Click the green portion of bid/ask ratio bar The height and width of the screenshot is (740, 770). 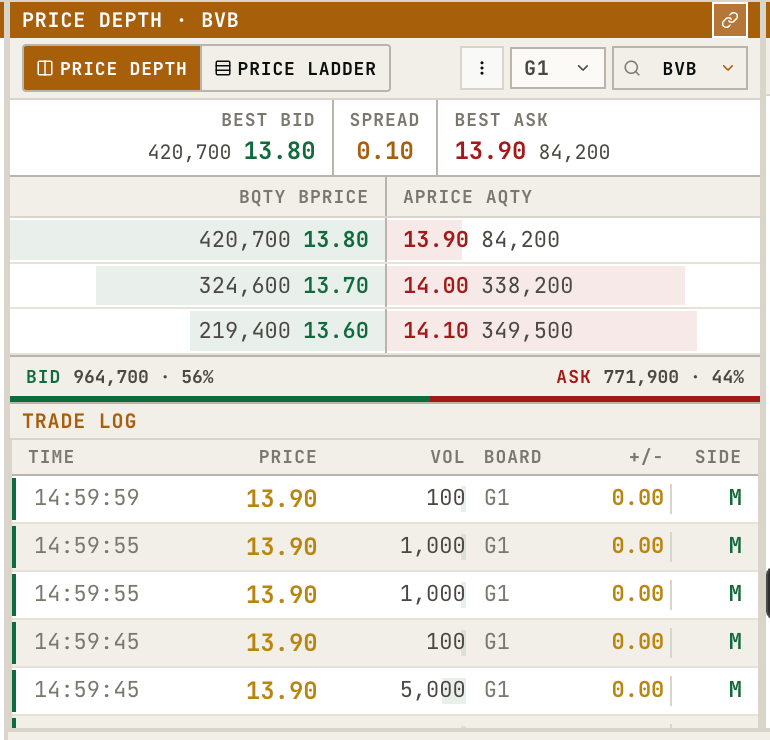(220, 399)
